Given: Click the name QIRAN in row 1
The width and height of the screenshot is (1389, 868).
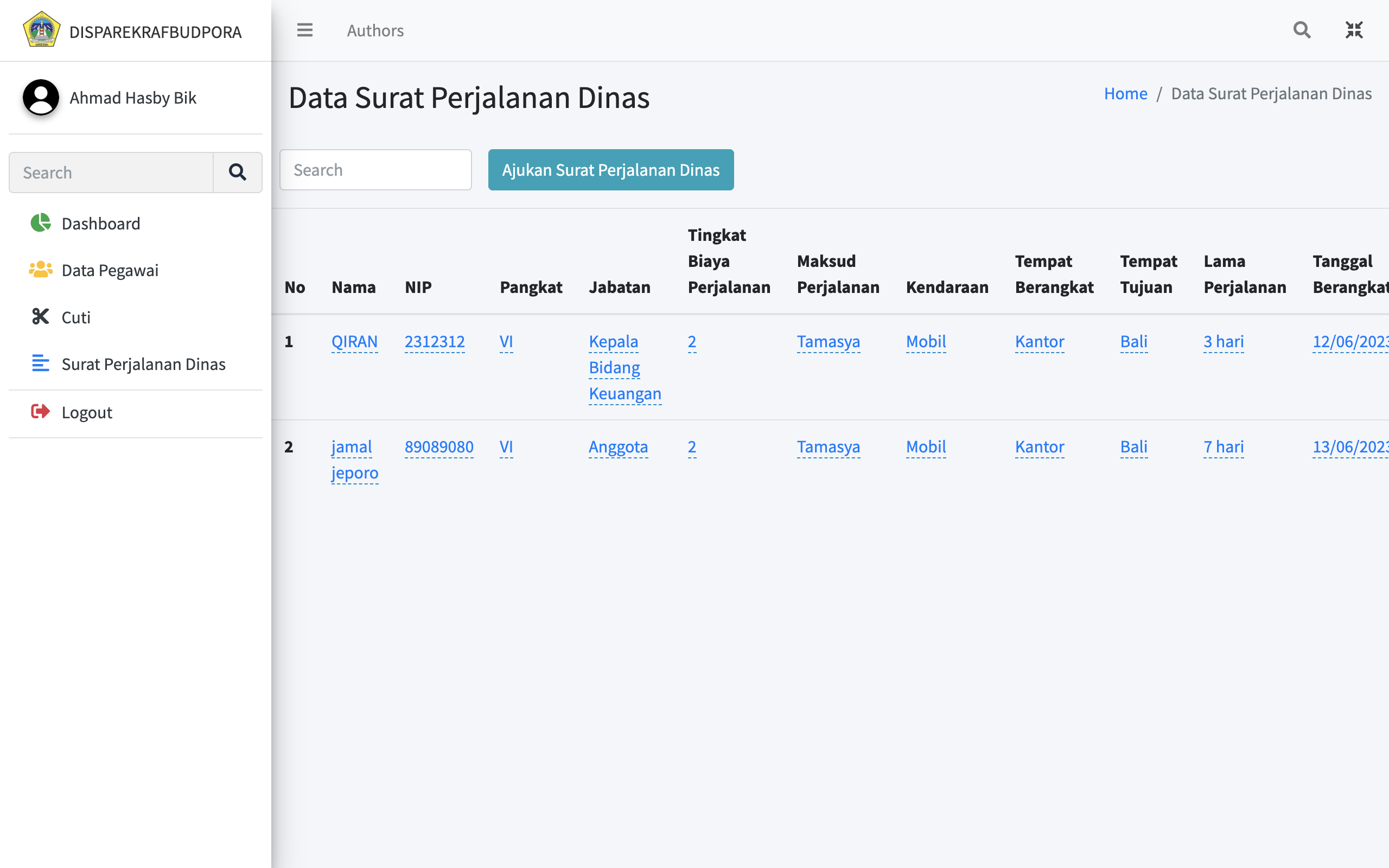Looking at the screenshot, I should pyautogui.click(x=355, y=342).
